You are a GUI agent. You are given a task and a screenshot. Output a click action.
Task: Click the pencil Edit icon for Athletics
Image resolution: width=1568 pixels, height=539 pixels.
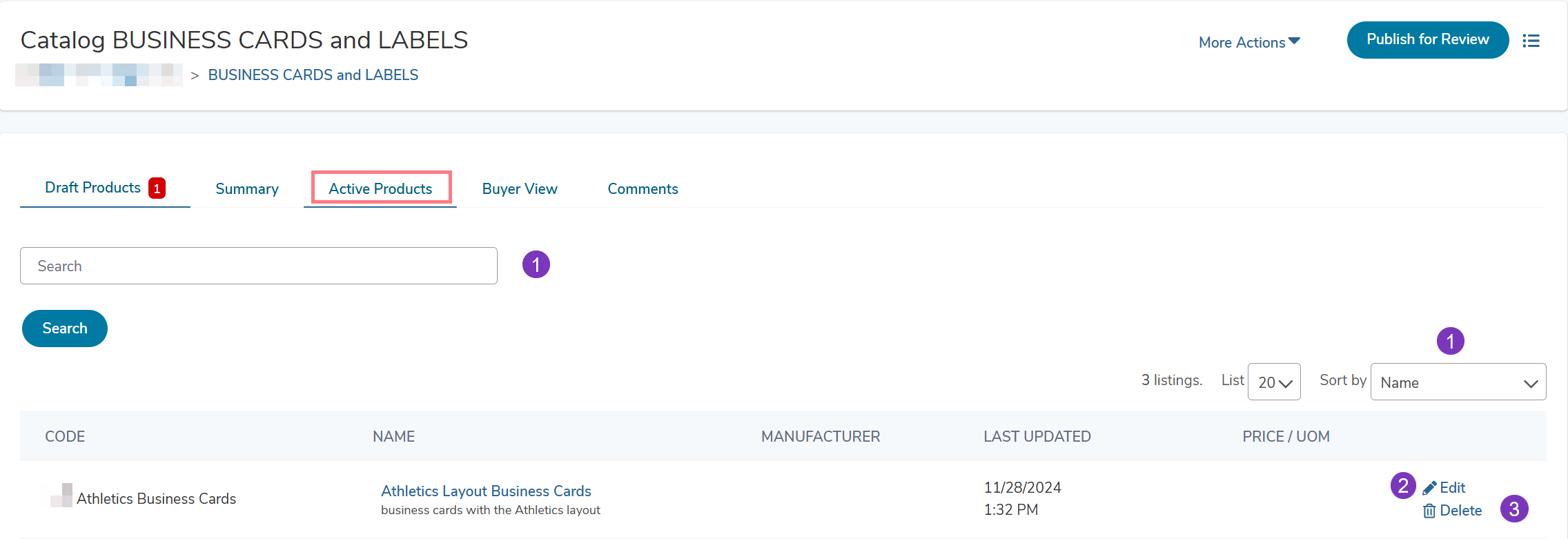pyautogui.click(x=1429, y=488)
